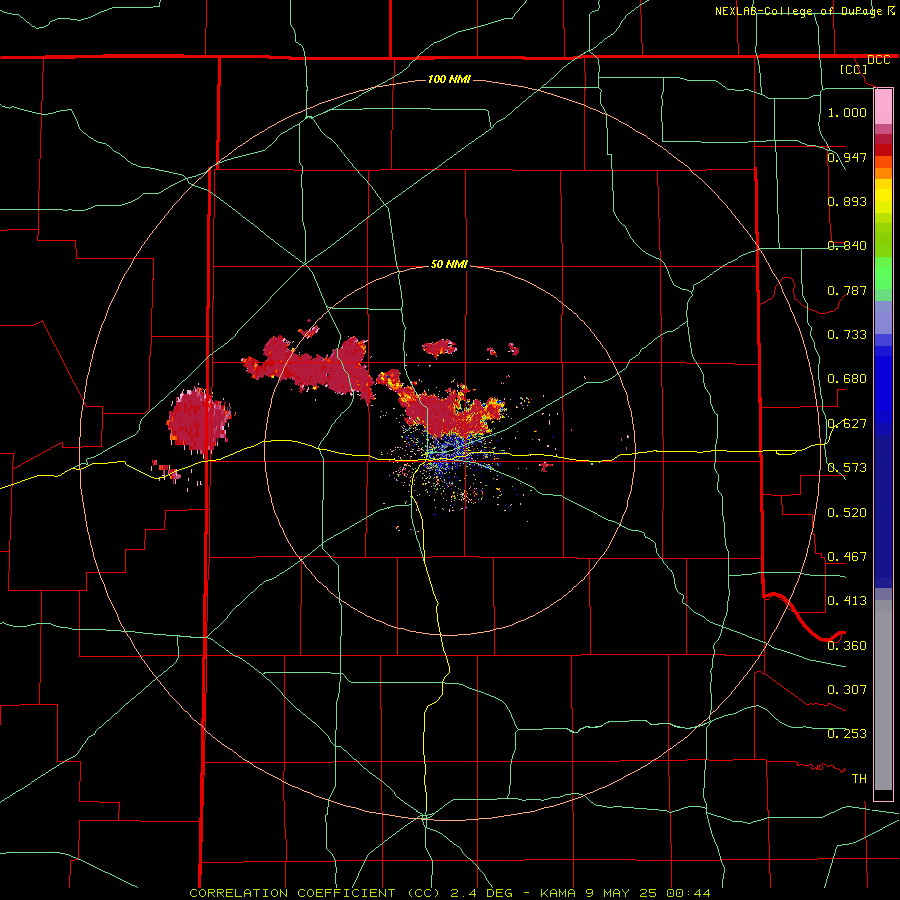The image size is (900, 900).
Task: Pick the 0.307 legend value
Action: (847, 690)
